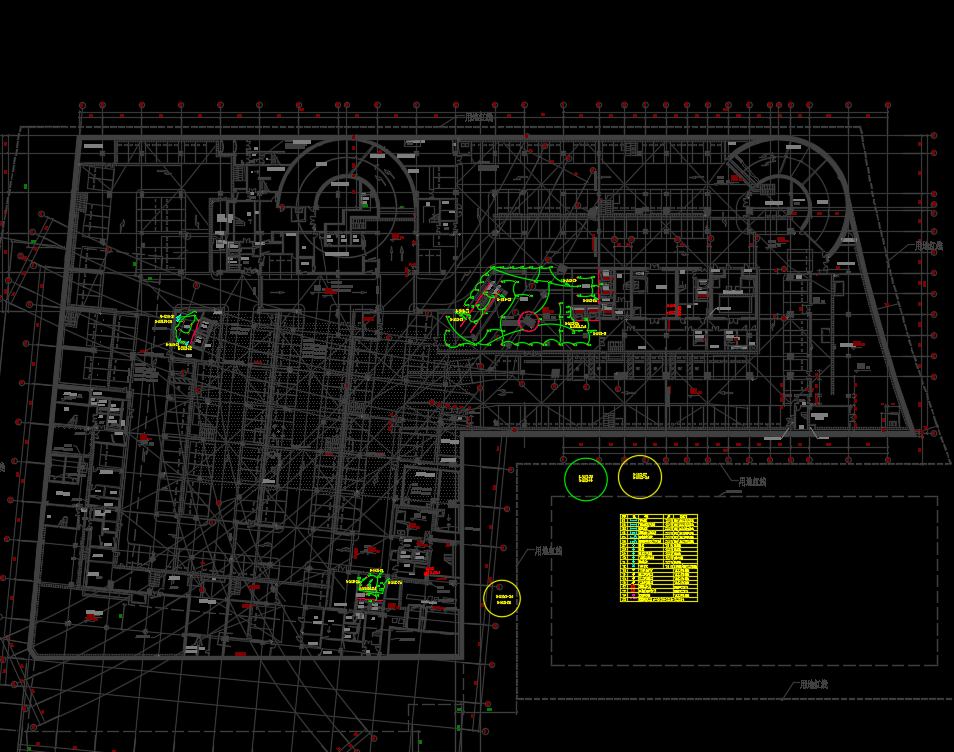Screen dimensions: 954x752
Task: Click the green circle callout below the plan
Action: tap(585, 479)
